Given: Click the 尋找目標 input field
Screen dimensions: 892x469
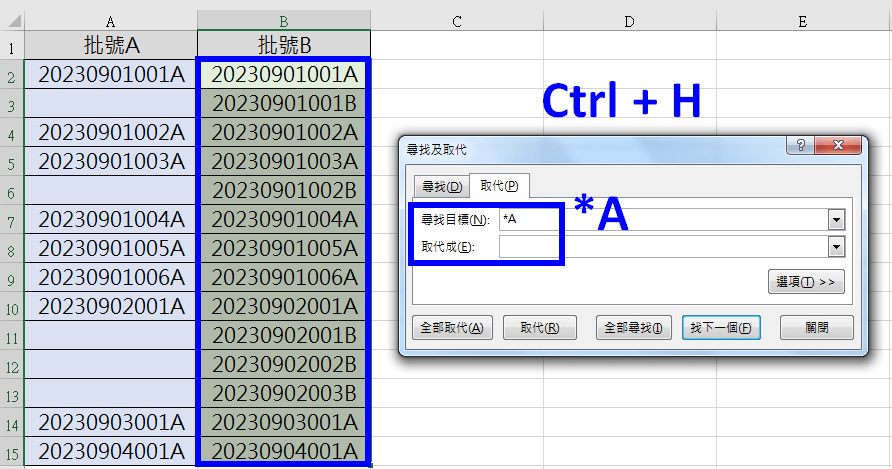Looking at the screenshot, I should pos(662,219).
